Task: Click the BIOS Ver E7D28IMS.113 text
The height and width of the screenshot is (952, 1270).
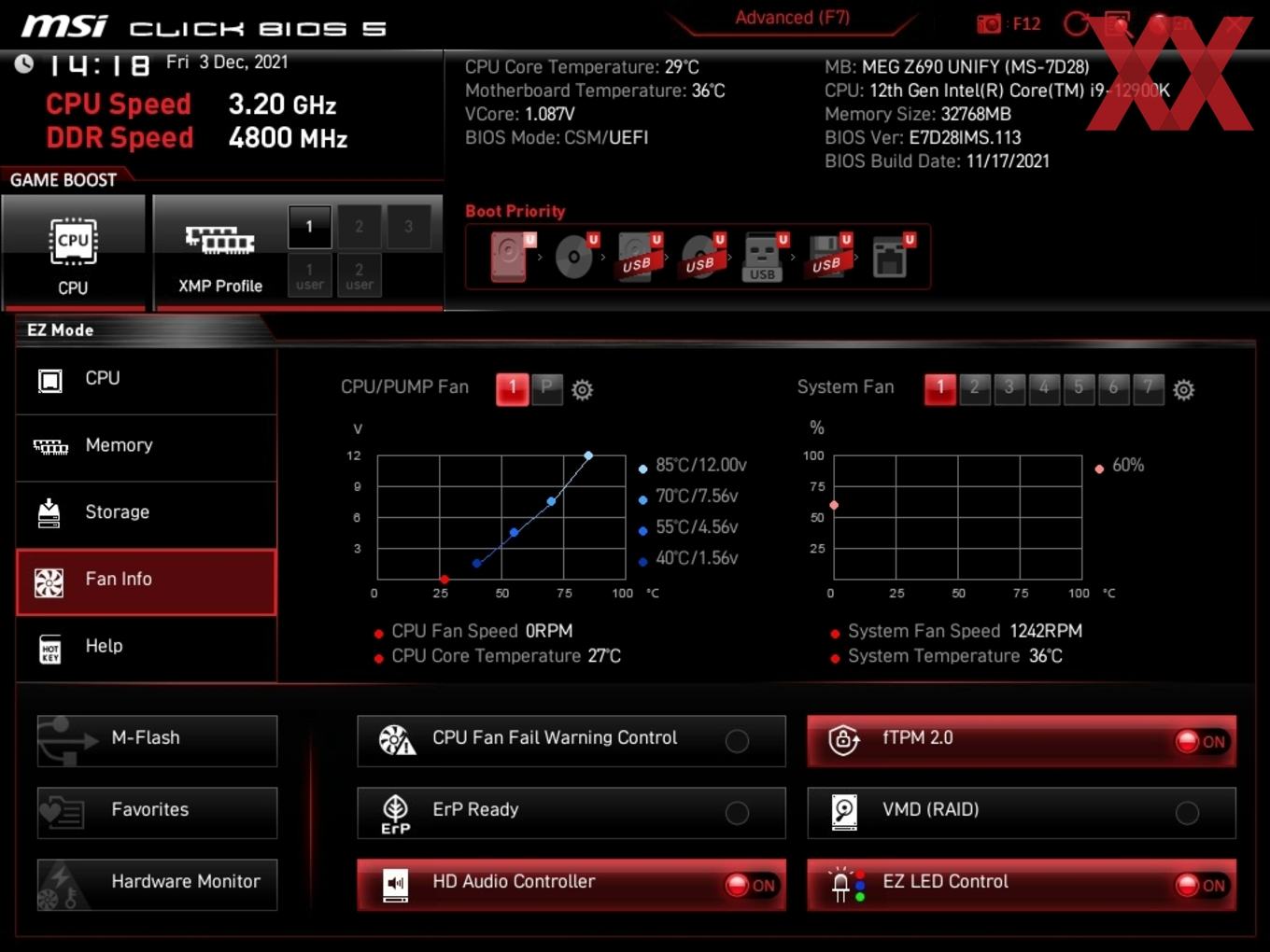Action: [x=923, y=137]
